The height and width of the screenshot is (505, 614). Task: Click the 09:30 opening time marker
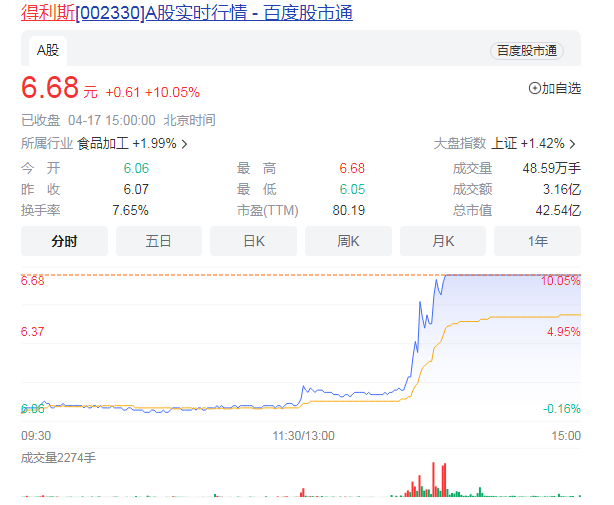click(x=36, y=436)
